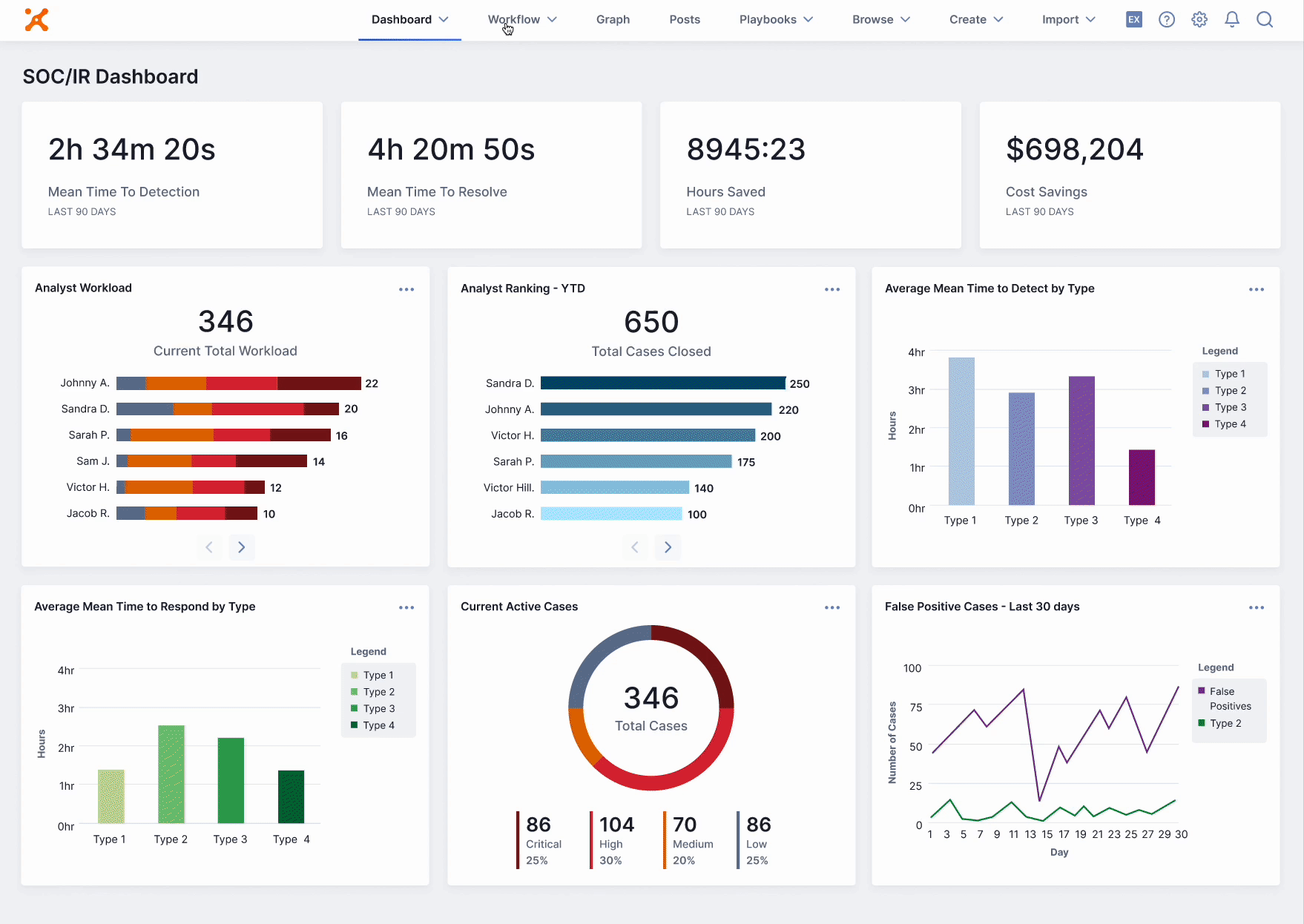Open the notifications bell icon

(x=1232, y=20)
